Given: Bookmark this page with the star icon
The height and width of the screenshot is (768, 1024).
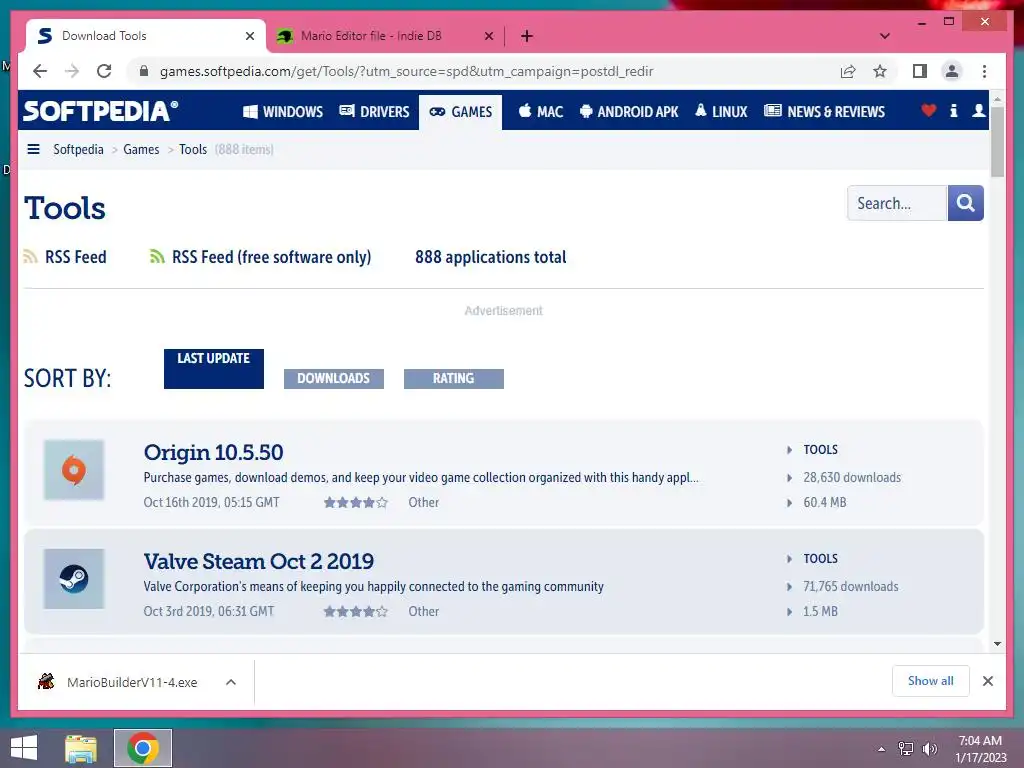Looking at the screenshot, I should (880, 71).
